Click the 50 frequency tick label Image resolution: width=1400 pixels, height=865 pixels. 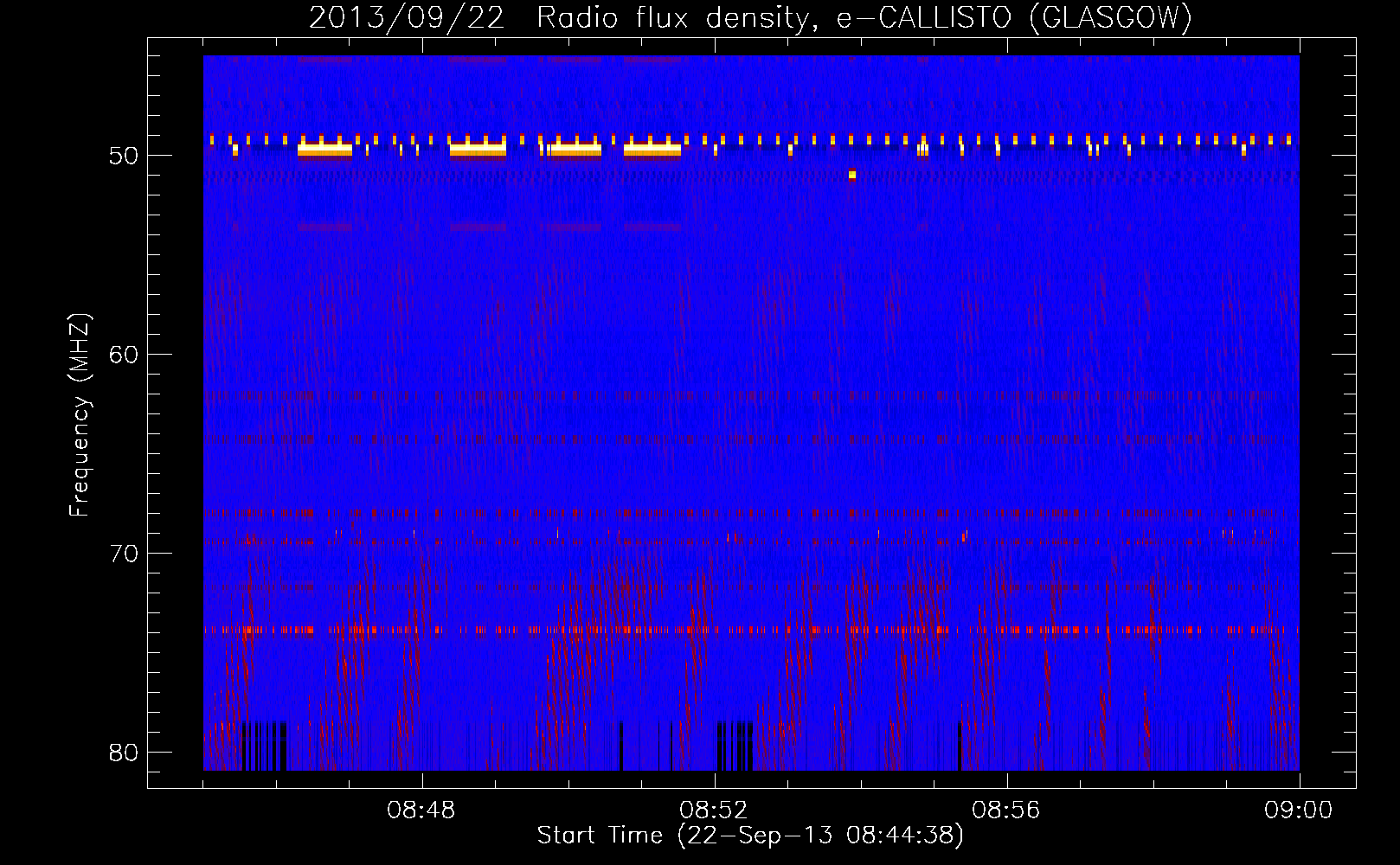pos(124,156)
